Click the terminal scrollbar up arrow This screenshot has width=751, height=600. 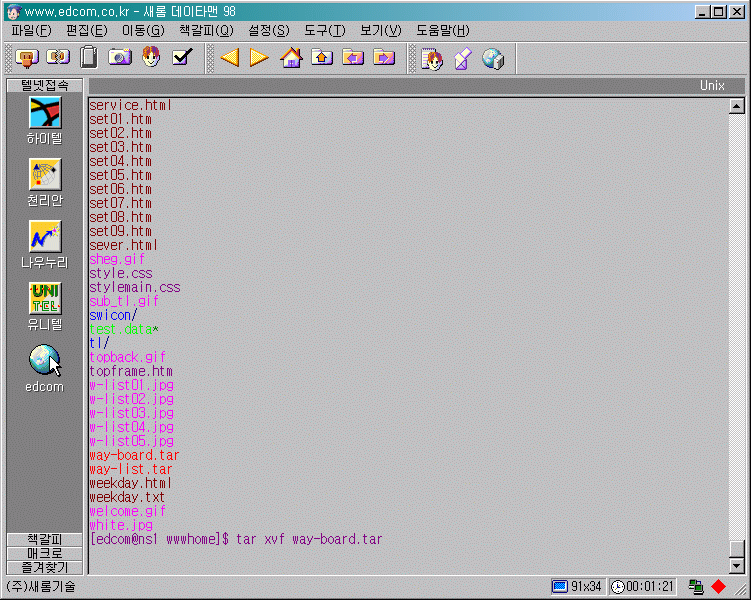click(x=737, y=106)
